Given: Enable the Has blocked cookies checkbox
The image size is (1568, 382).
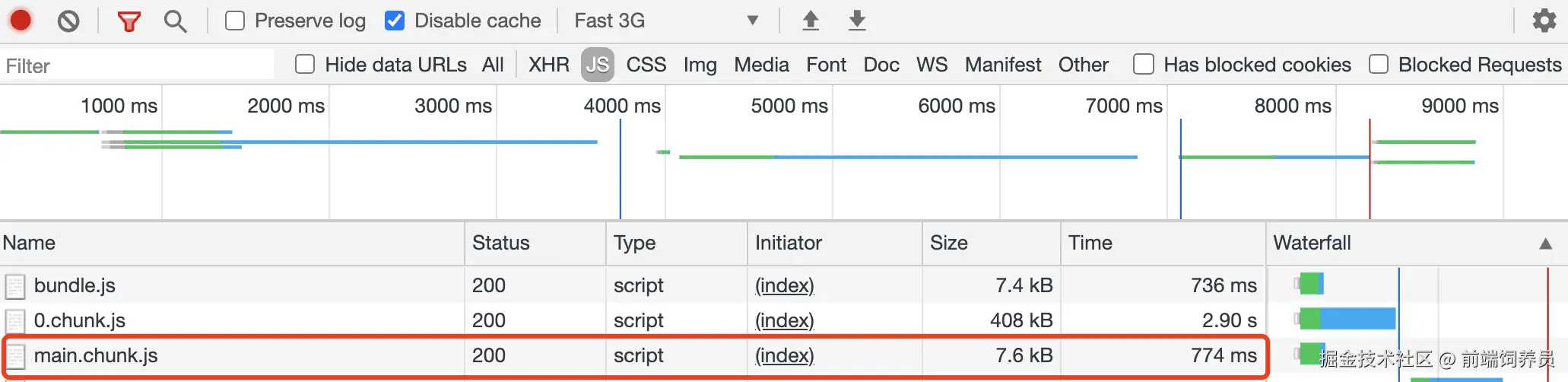Looking at the screenshot, I should pyautogui.click(x=1144, y=65).
